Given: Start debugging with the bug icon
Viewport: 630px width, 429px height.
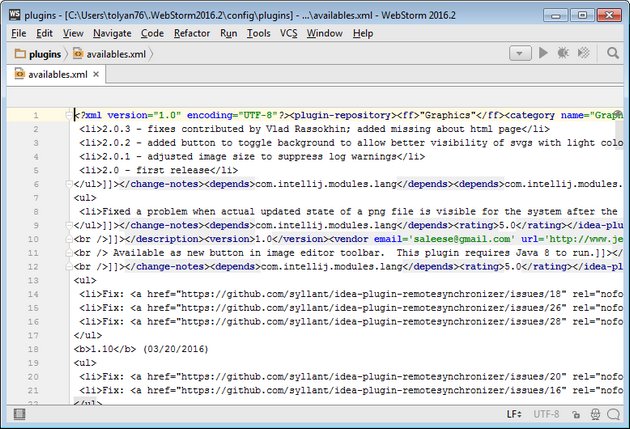Looking at the screenshot, I should pyautogui.click(x=565, y=53).
